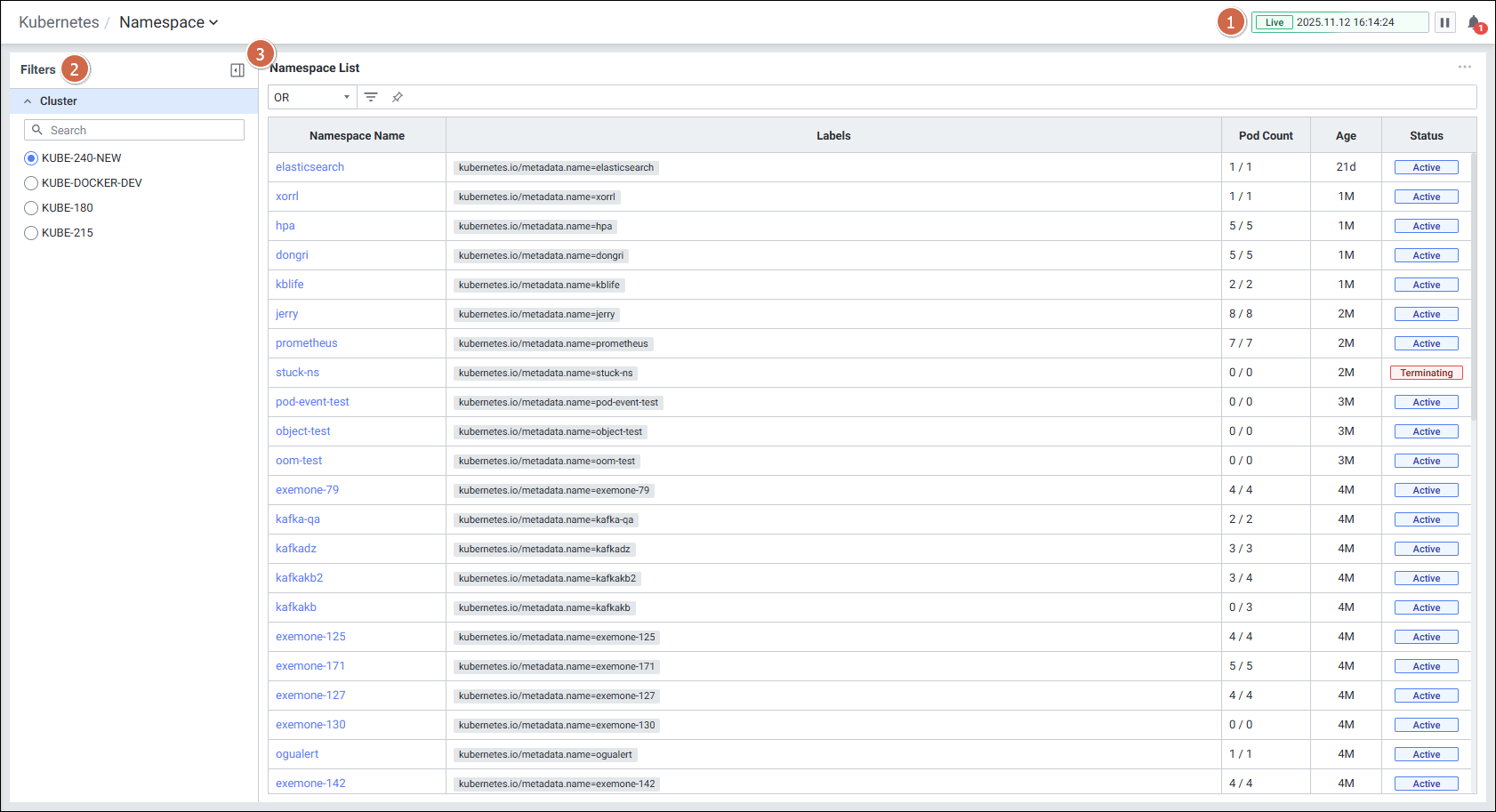Screen dimensions: 1496x812
Task: Open the filter options icon
Action: [371, 97]
